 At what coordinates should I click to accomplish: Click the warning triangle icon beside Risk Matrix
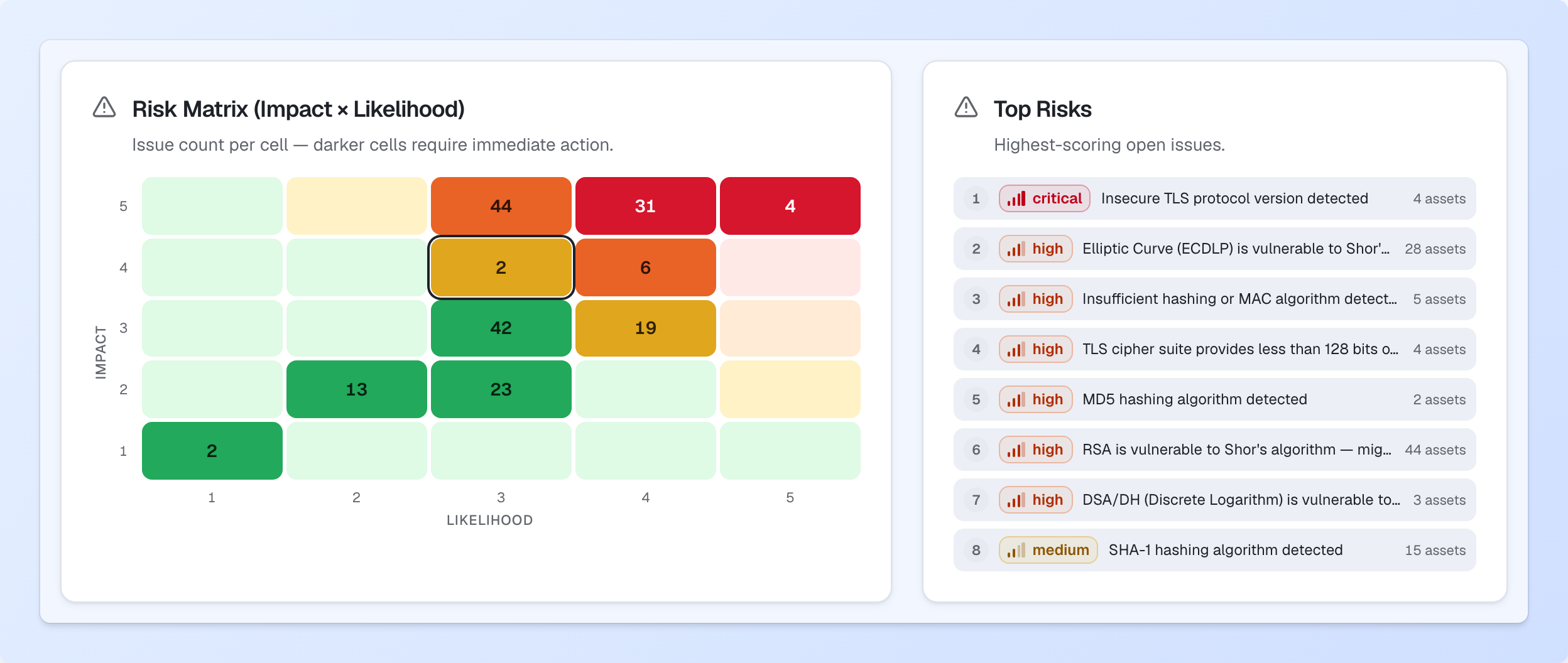[x=104, y=107]
